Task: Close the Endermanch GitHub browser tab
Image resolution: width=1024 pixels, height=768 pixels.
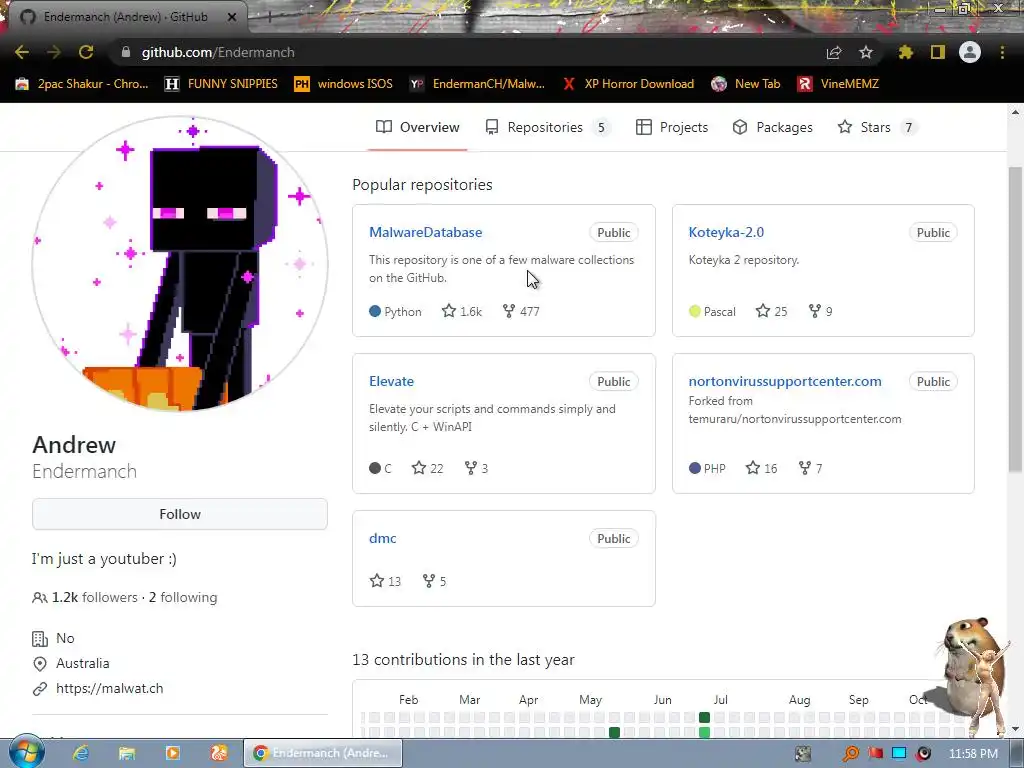Action: 231,17
